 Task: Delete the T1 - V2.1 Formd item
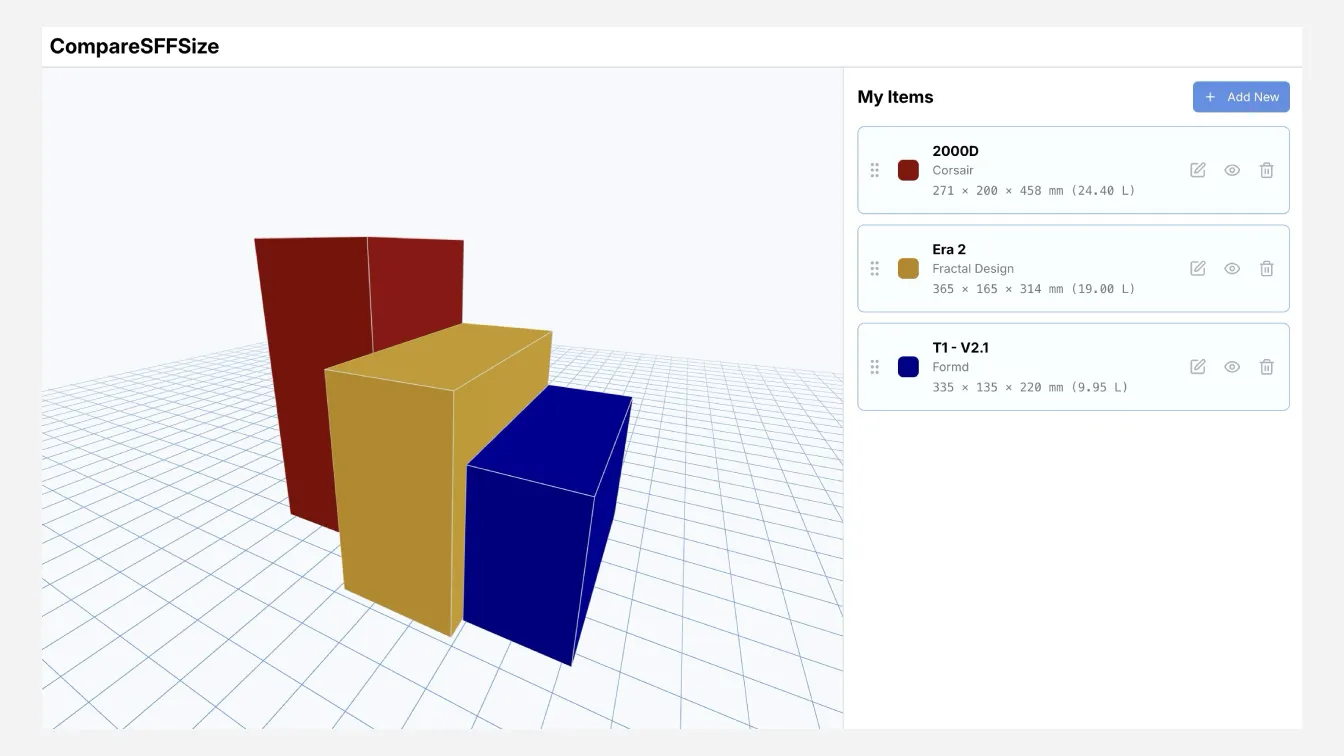point(1266,367)
